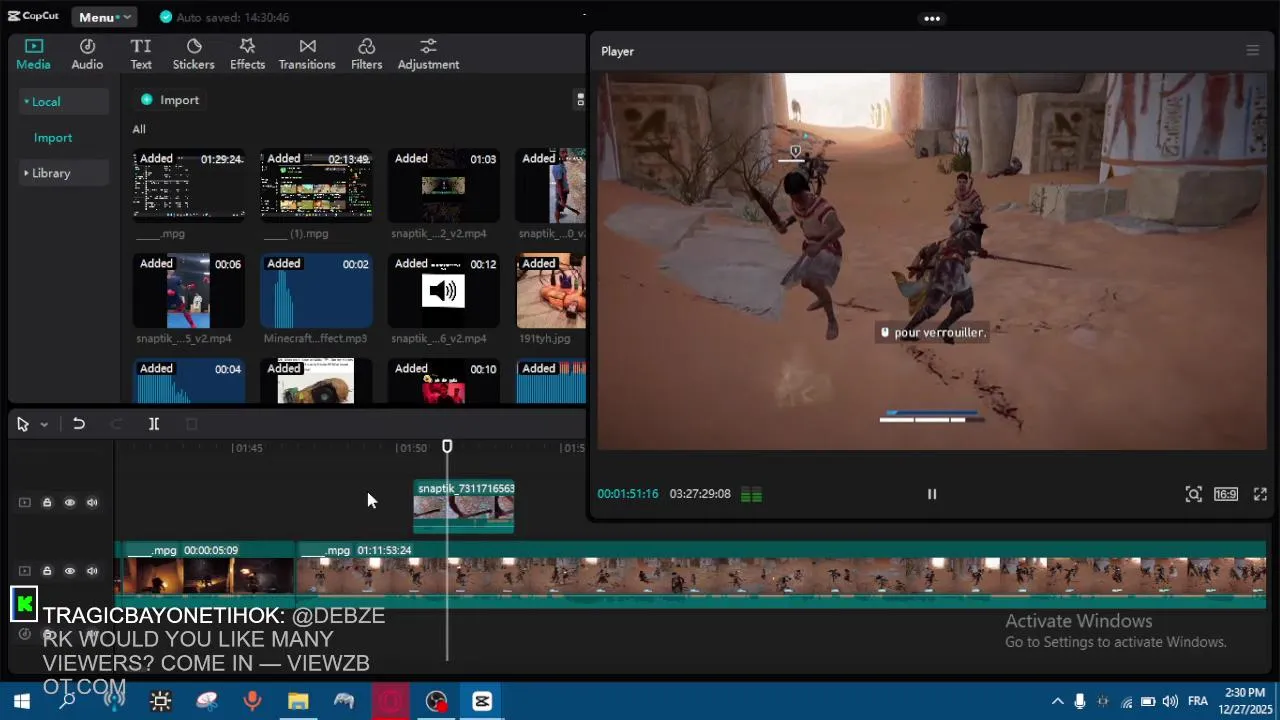
Task: Click the FRA language indicator
Action: [1198, 701]
